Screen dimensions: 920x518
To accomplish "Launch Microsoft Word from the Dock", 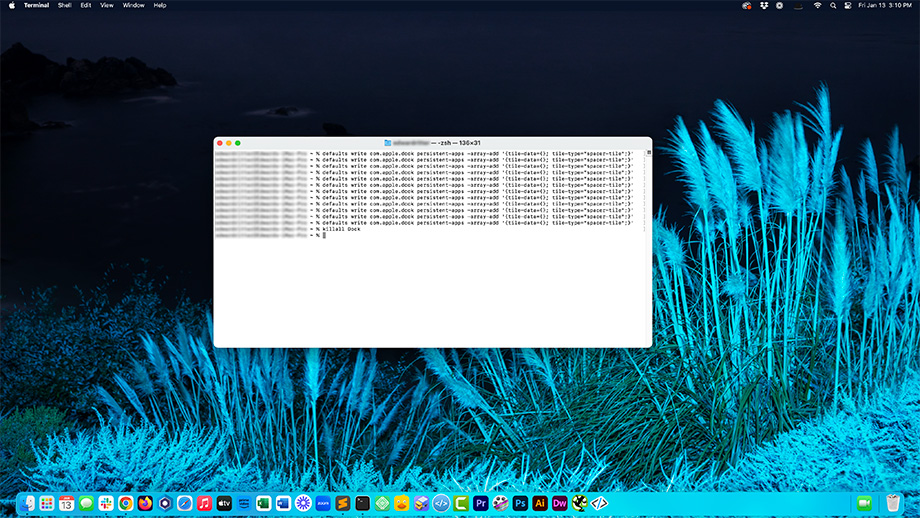I will (283, 503).
